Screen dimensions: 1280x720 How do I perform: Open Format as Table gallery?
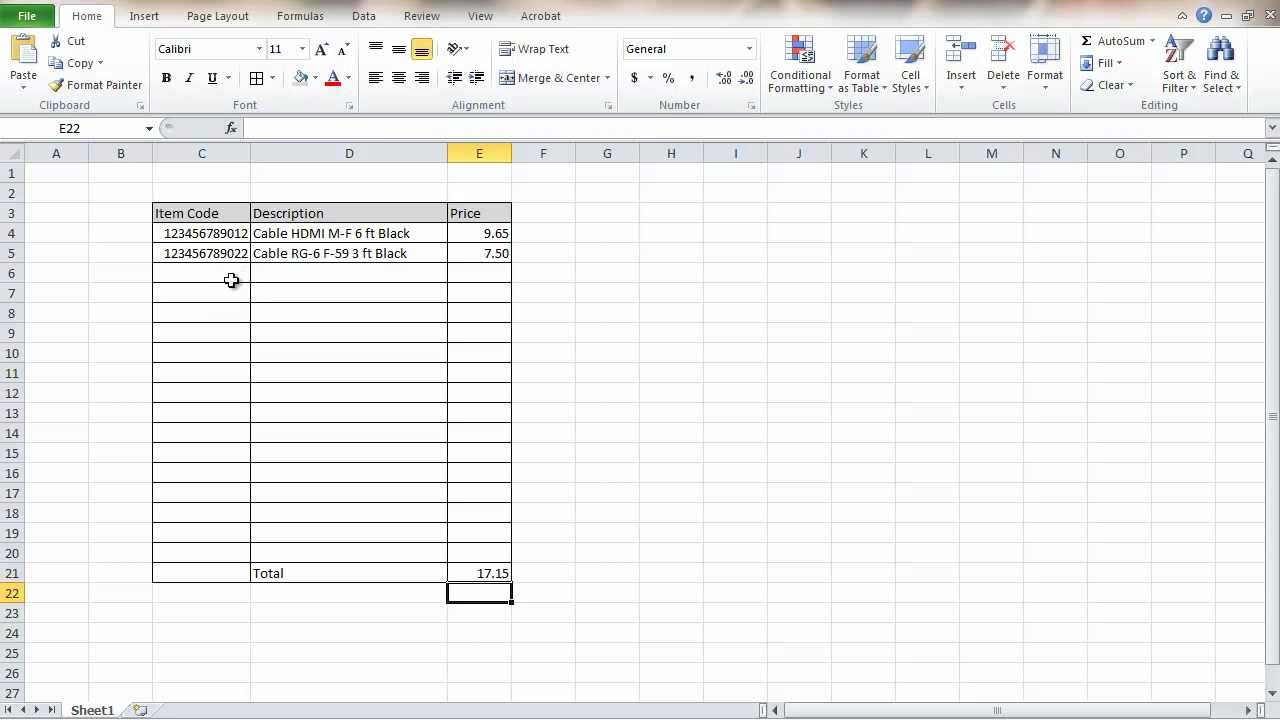[862, 65]
